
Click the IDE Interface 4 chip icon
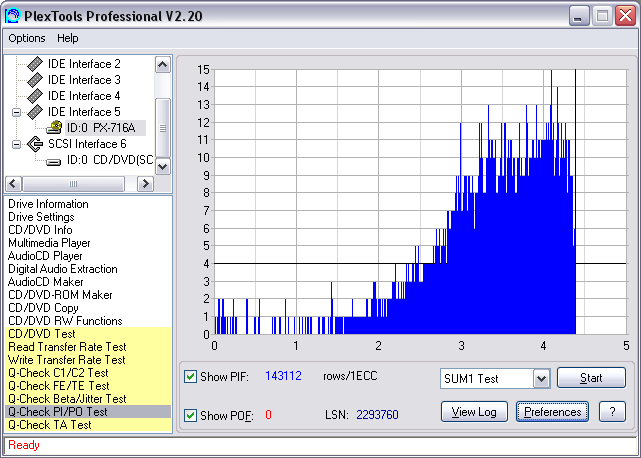[35, 96]
